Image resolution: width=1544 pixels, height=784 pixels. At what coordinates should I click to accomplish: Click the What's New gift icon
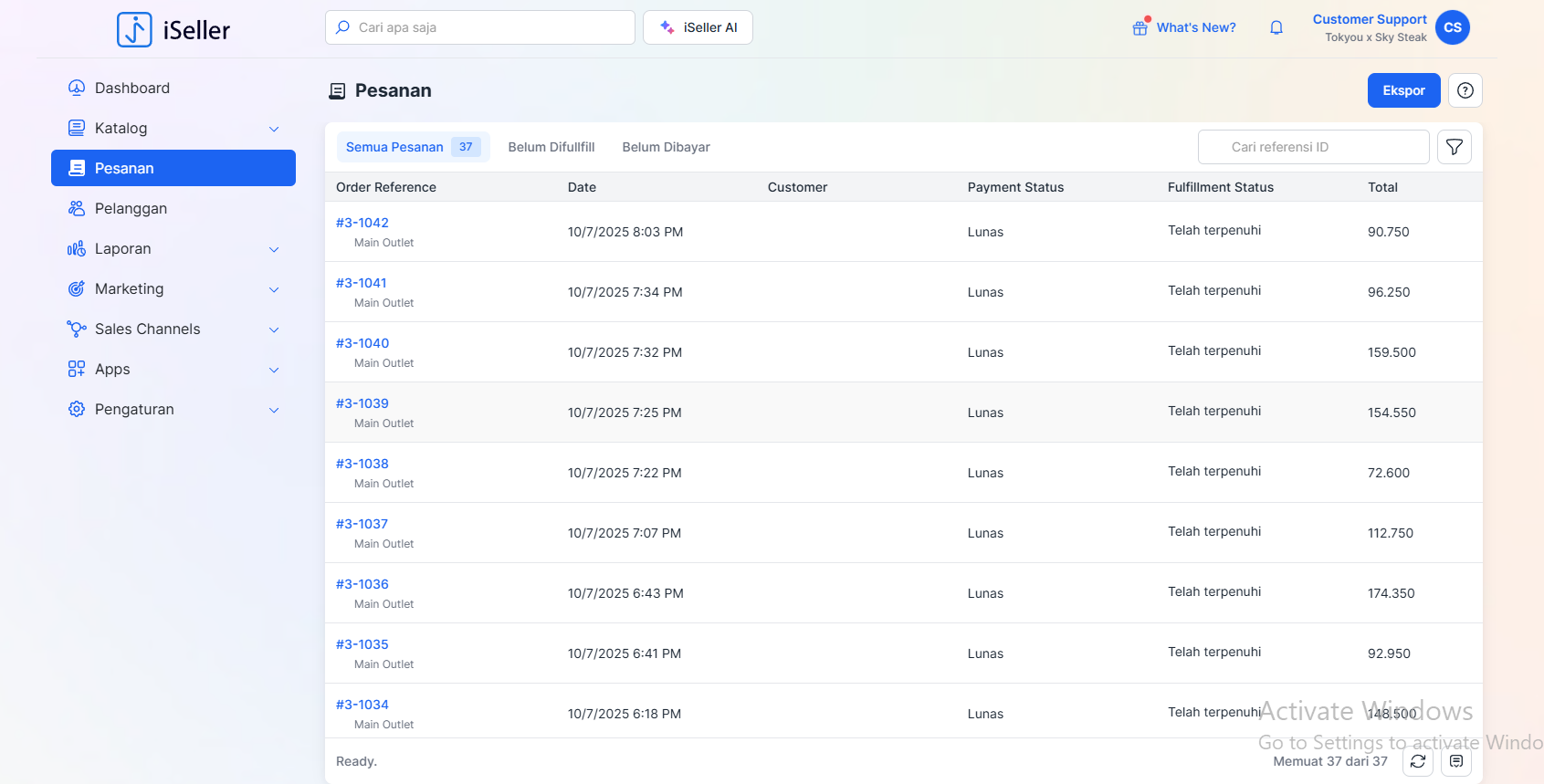pyautogui.click(x=1140, y=28)
